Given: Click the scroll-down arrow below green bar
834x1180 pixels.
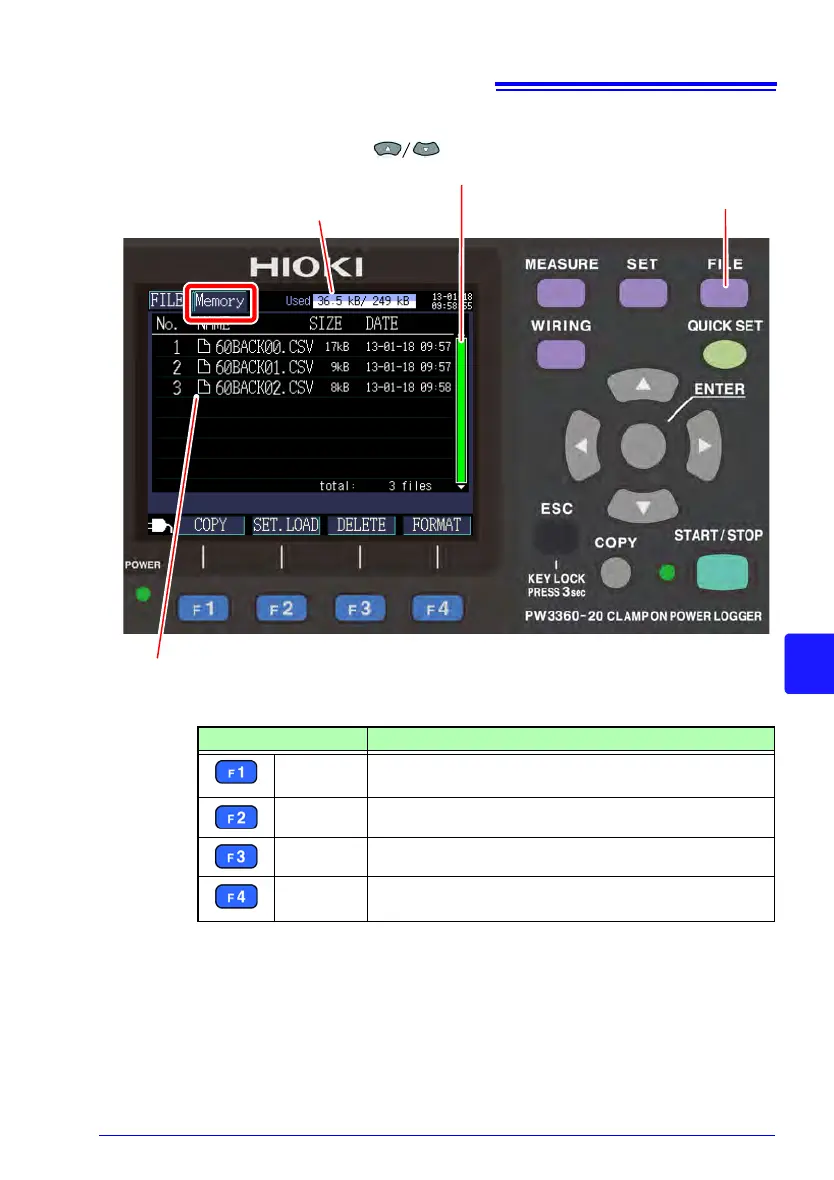Looking at the screenshot, I should 461,488.
